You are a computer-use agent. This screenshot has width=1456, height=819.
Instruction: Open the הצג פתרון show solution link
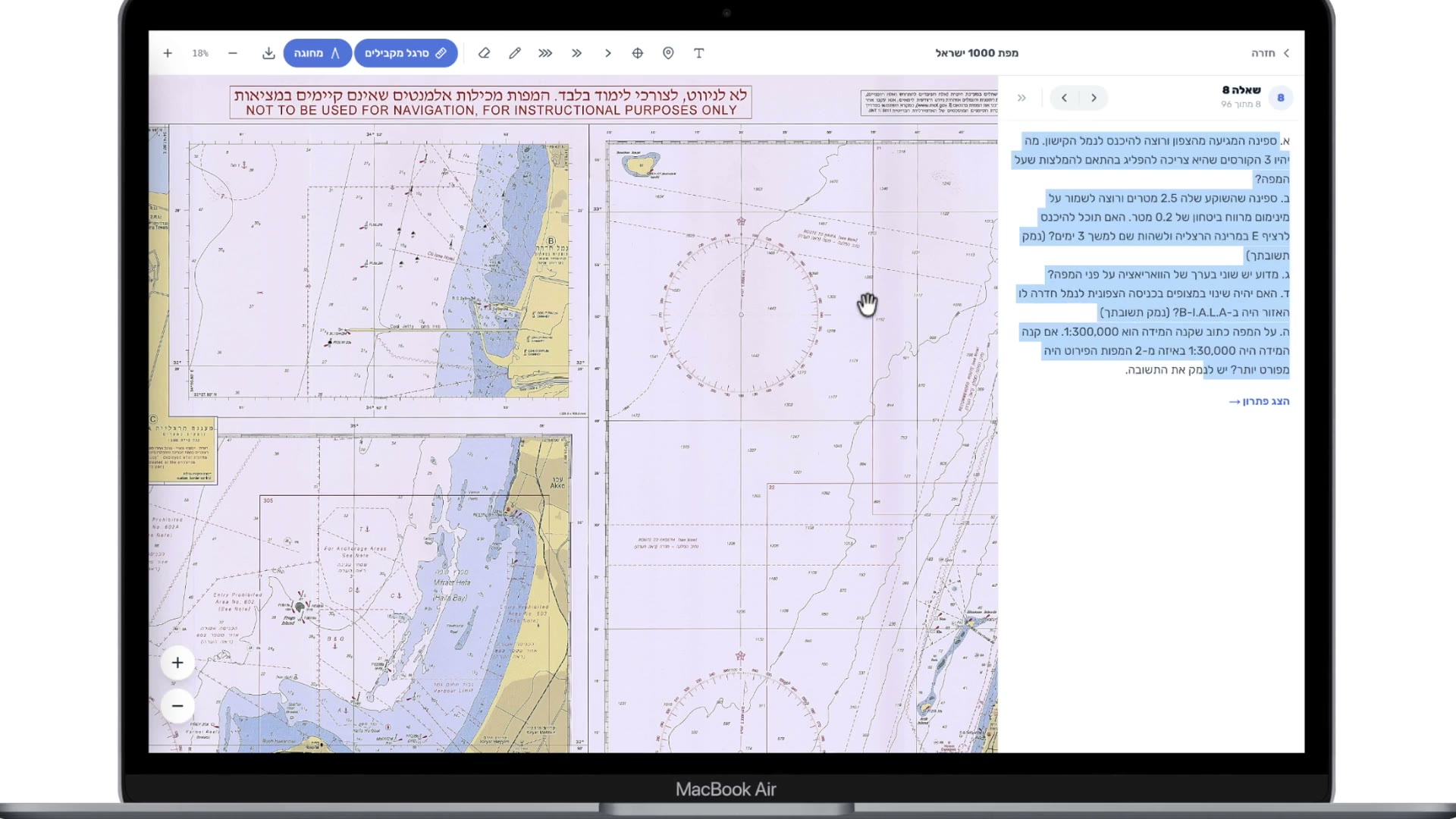click(x=1259, y=401)
